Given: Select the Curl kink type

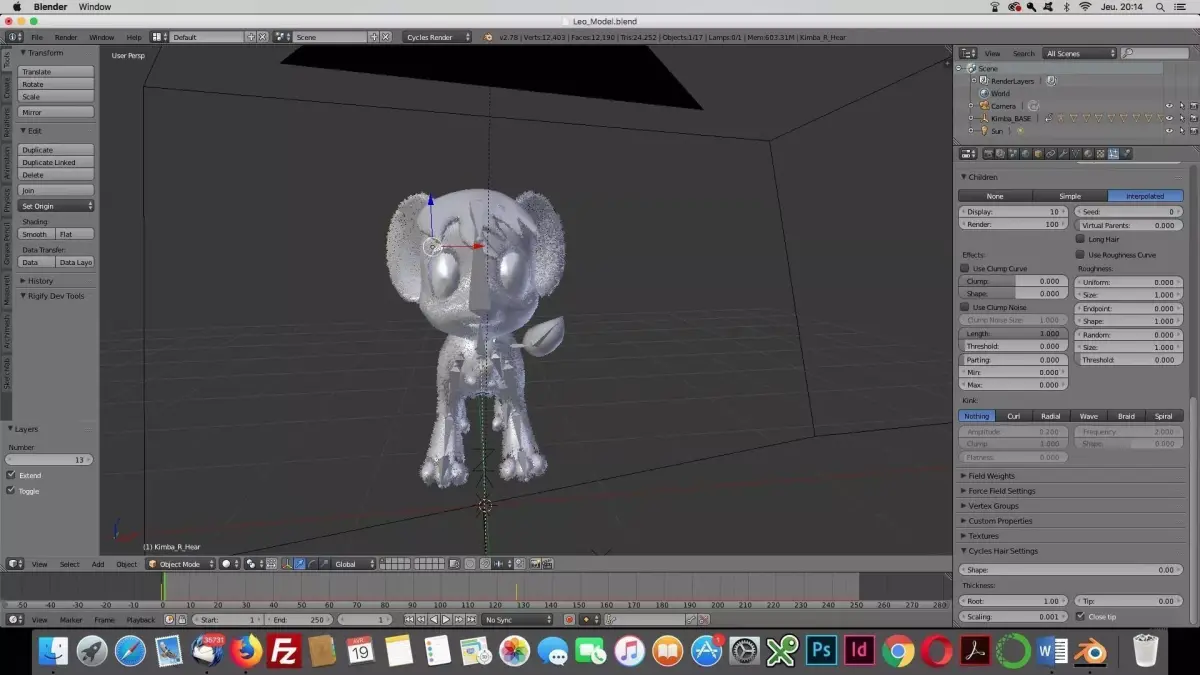Looking at the screenshot, I should tap(1014, 416).
